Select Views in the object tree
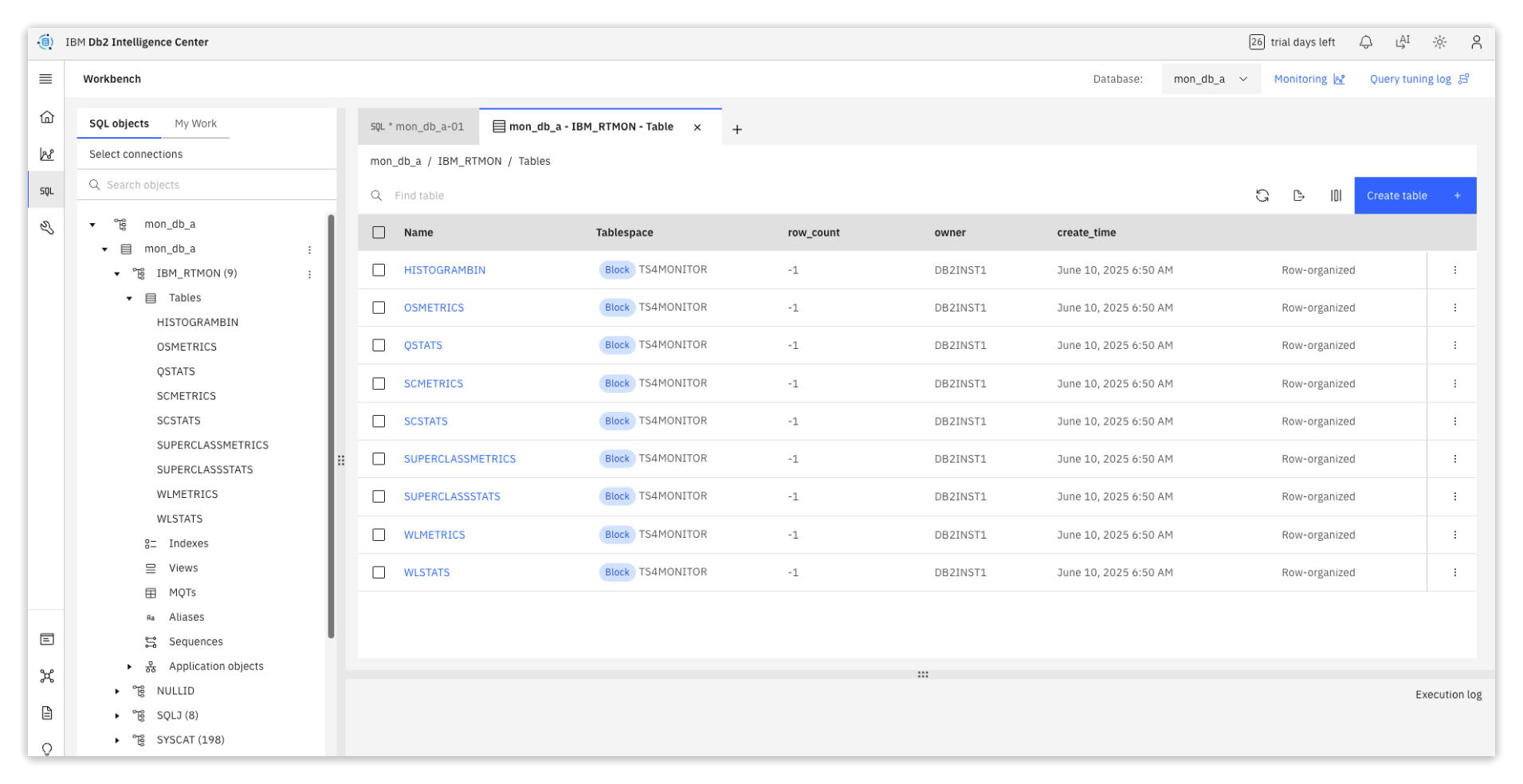 click(183, 568)
